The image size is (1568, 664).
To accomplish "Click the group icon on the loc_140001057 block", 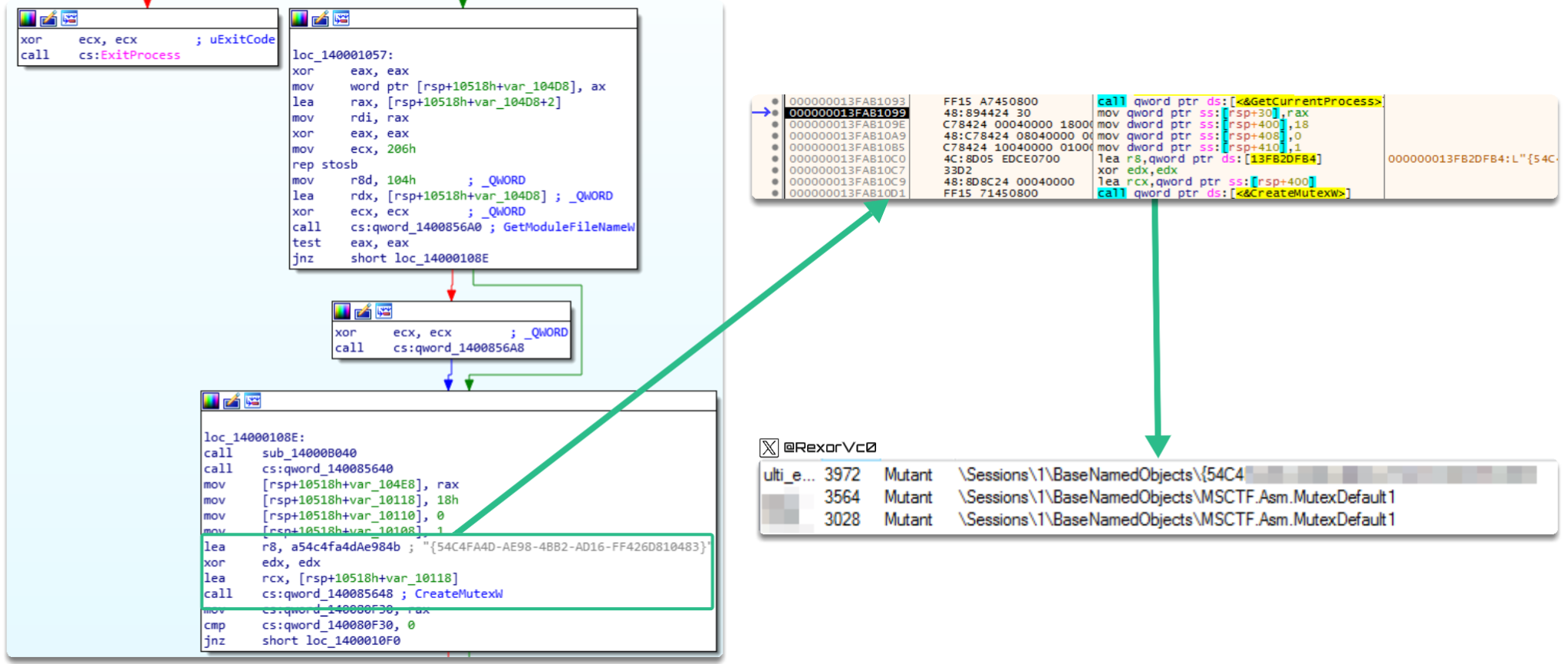I will pyautogui.click(x=341, y=18).
